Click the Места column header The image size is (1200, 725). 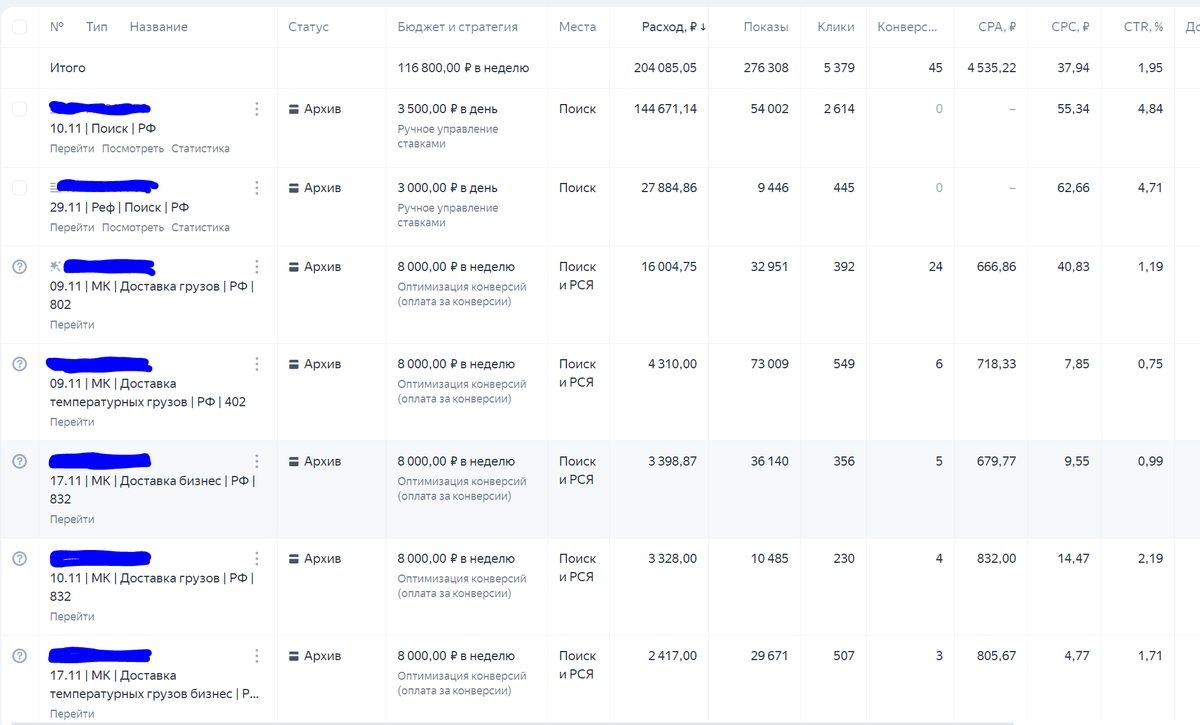click(577, 27)
